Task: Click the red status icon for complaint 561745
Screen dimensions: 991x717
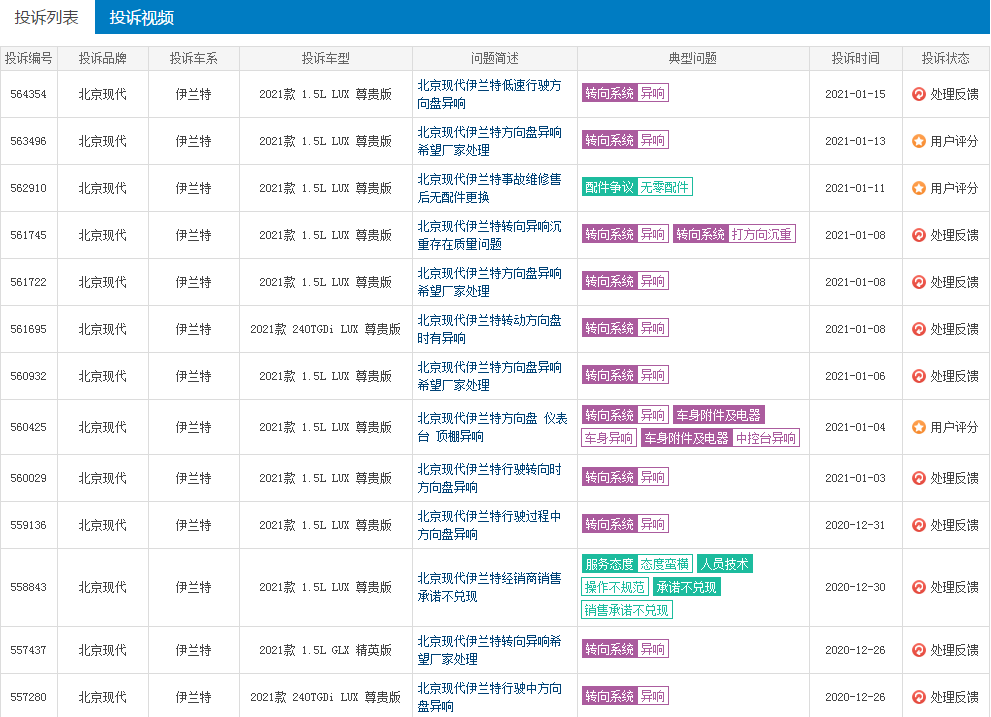Action: [x=919, y=235]
